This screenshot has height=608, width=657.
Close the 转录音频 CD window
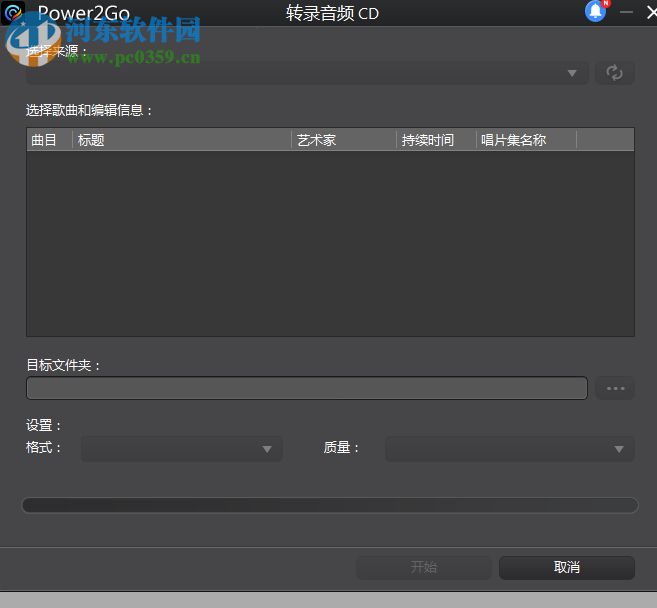[x=651, y=13]
